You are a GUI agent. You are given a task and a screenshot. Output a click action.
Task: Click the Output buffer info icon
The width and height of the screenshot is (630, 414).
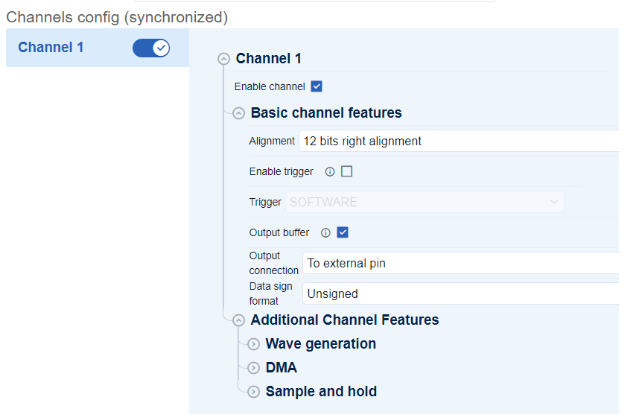pos(326,233)
